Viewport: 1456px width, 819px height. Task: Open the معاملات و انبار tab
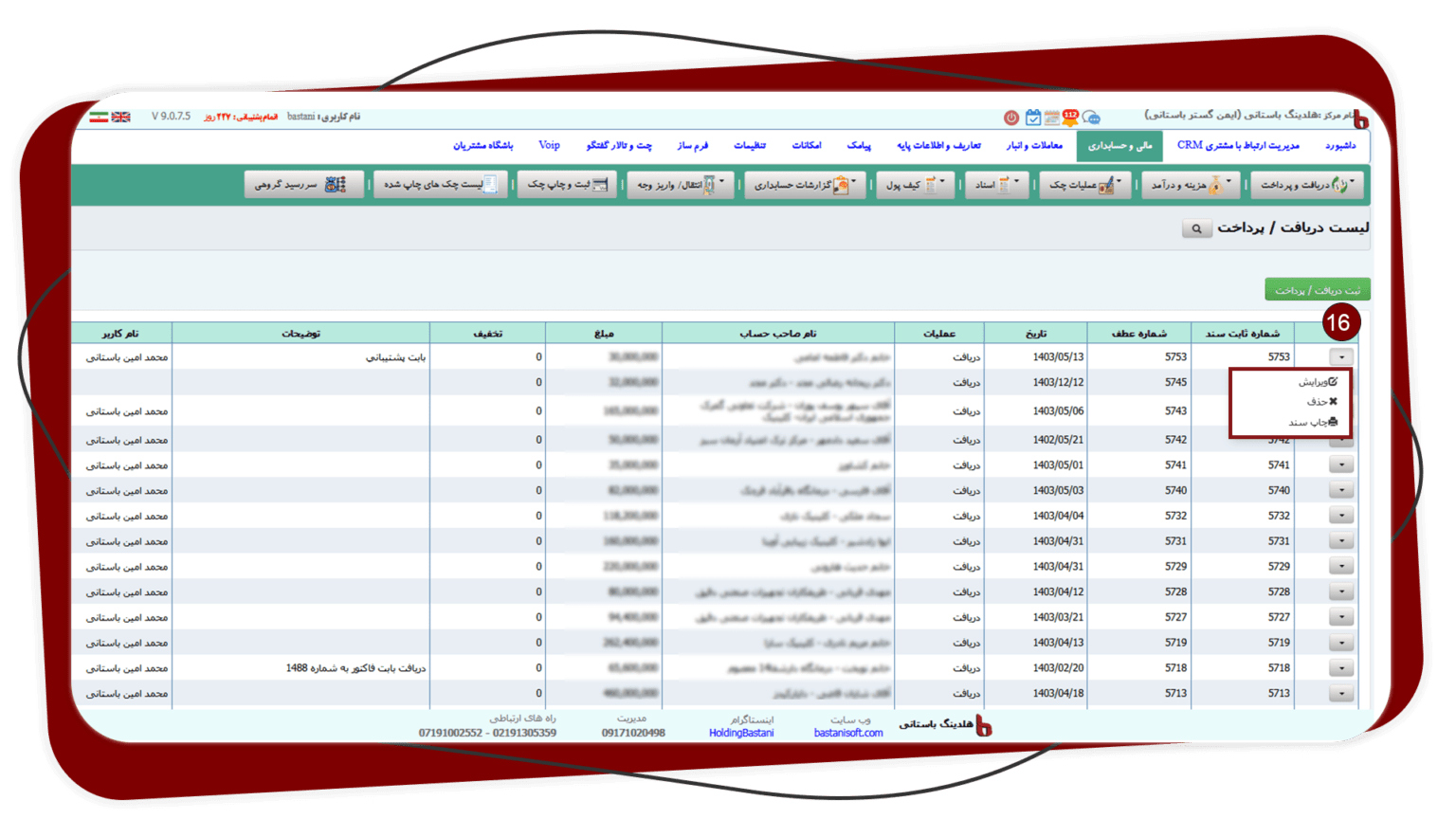point(1034,146)
